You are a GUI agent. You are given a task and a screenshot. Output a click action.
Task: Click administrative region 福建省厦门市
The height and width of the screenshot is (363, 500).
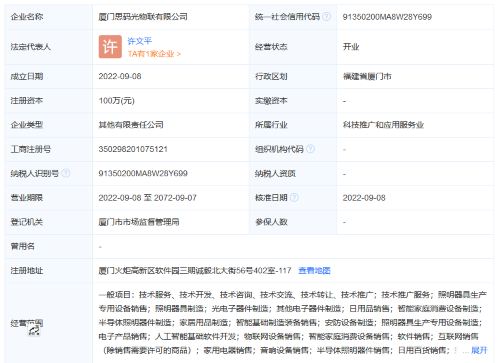[367, 76]
